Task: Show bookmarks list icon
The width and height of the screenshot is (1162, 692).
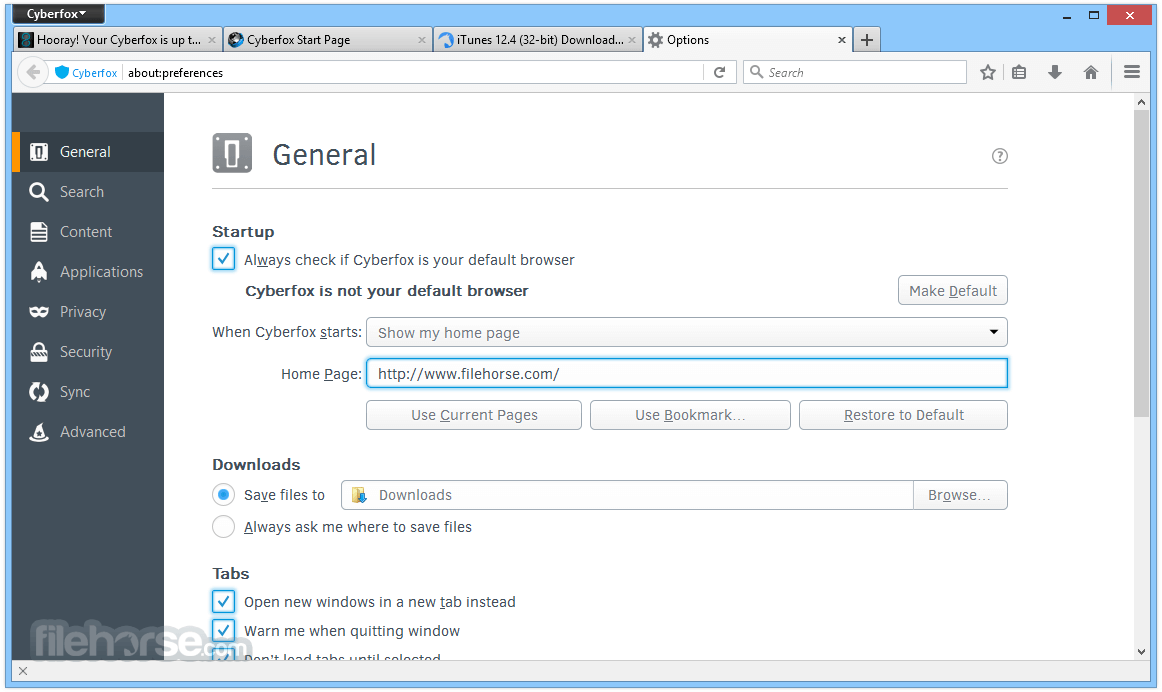Action: tap(1020, 73)
